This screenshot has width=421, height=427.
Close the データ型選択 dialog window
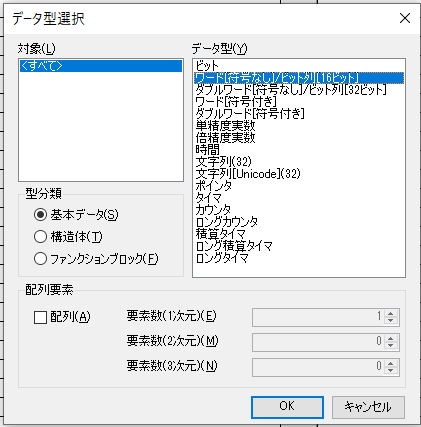pyautogui.click(x=405, y=18)
